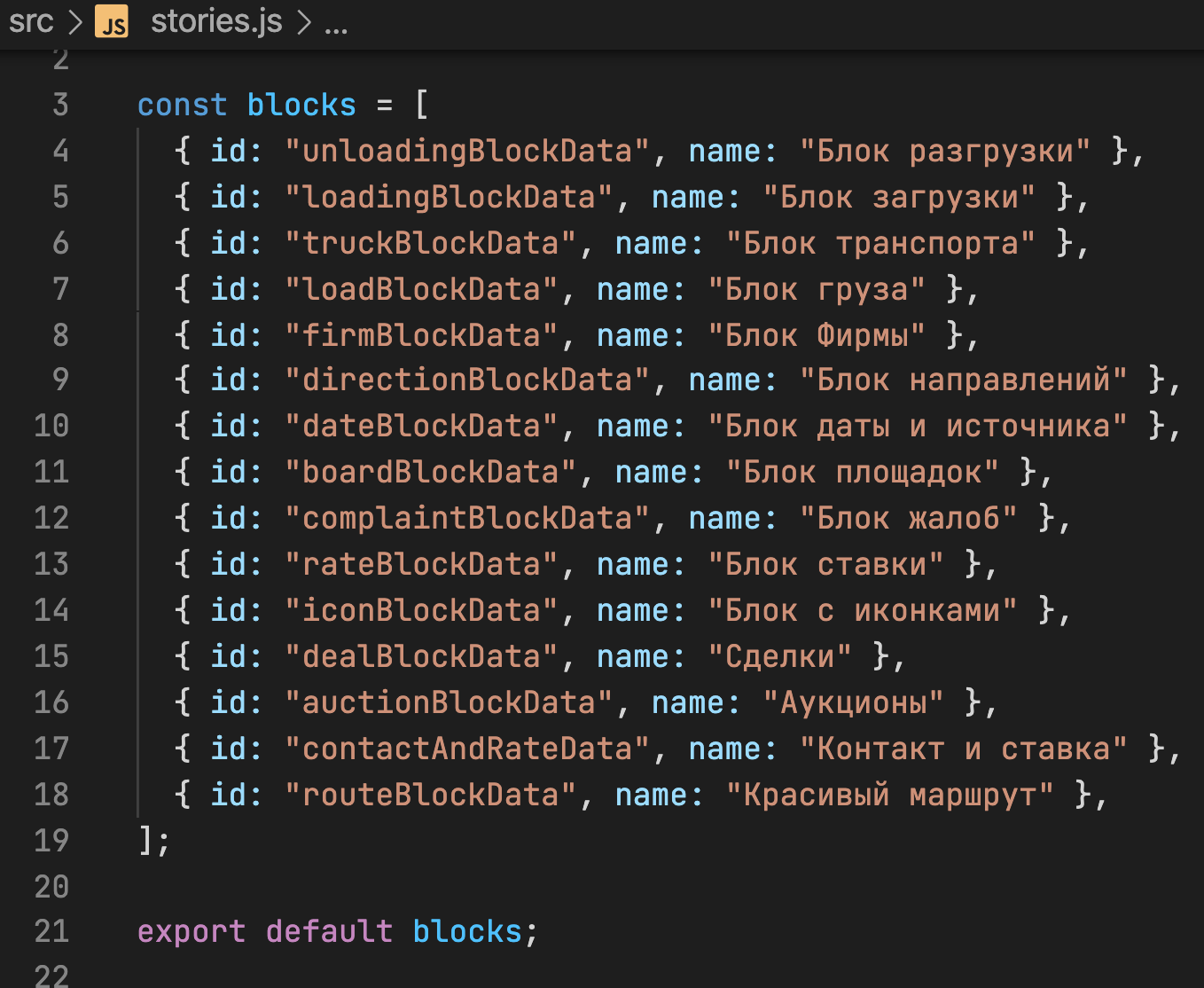Click line number 21 in the gutter
This screenshot has height=988, width=1204.
[x=51, y=931]
